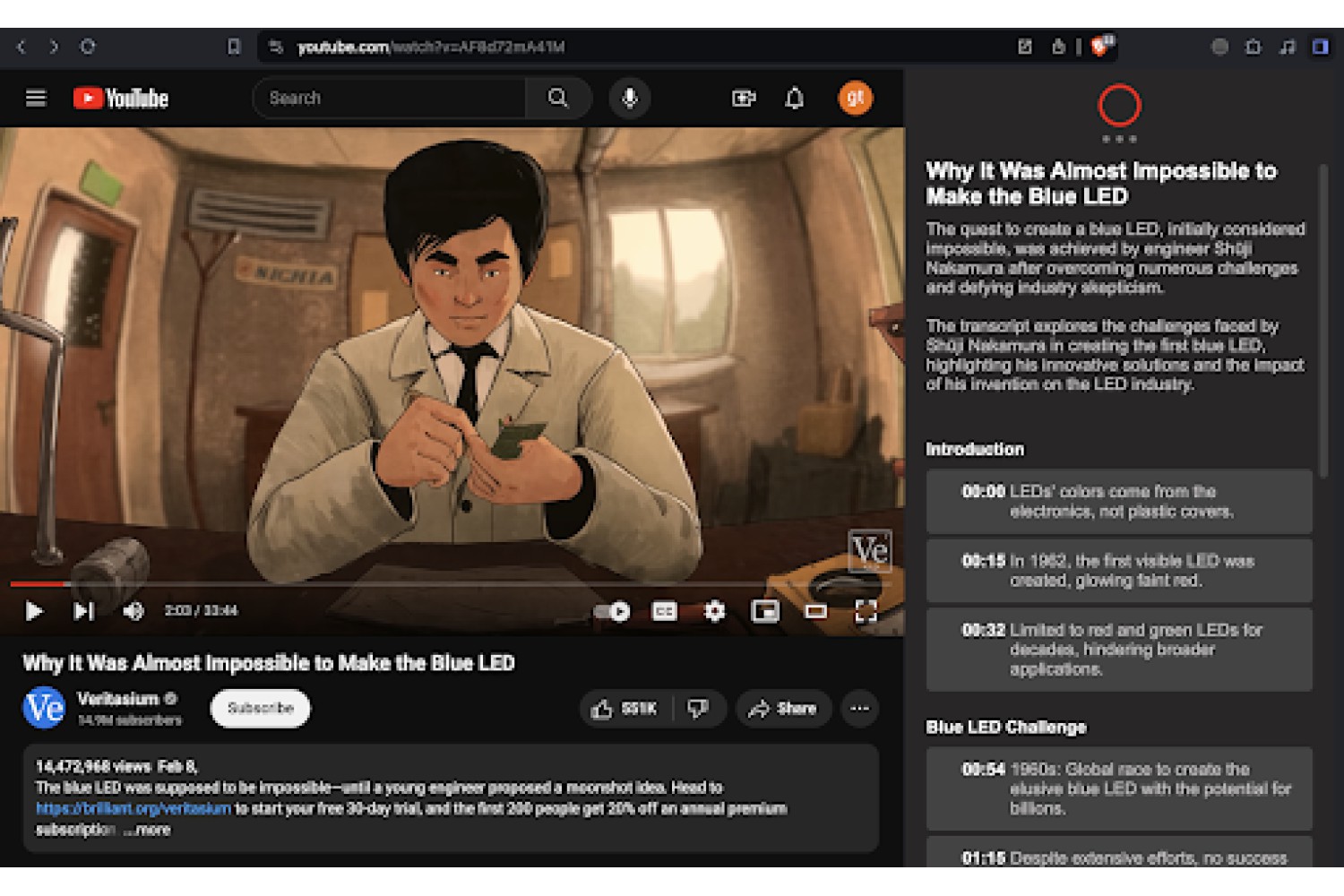Subscribe to Veritasium
Viewport: 1344px width, 896px height.
tap(261, 708)
